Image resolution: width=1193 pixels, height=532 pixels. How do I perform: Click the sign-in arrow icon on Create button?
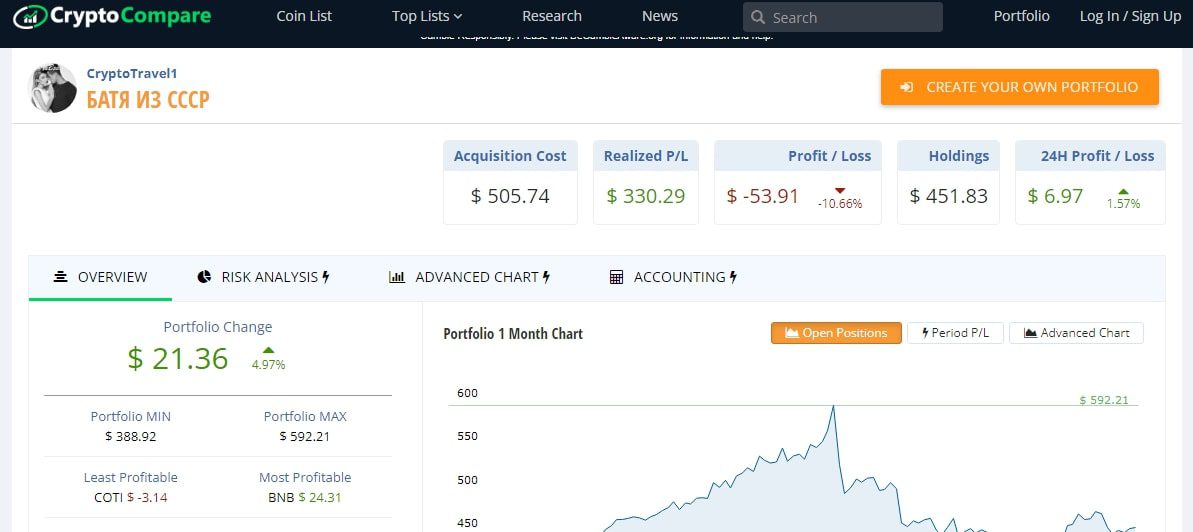click(x=906, y=88)
